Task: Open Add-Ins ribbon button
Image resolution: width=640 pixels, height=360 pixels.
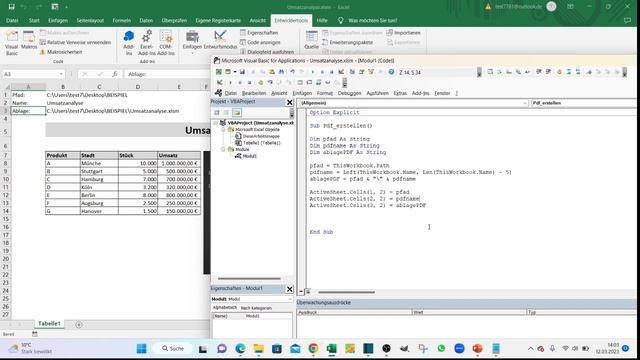Action: tap(129, 43)
